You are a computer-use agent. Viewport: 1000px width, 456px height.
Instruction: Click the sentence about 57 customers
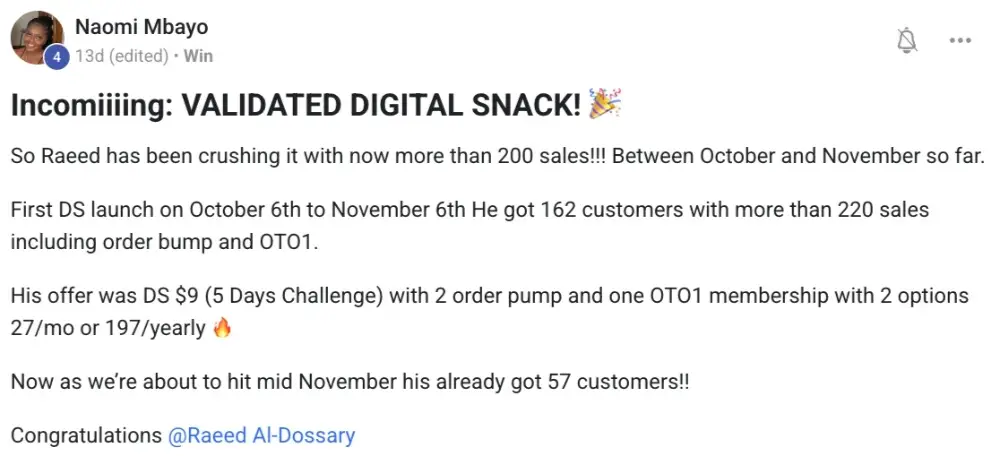click(x=350, y=382)
